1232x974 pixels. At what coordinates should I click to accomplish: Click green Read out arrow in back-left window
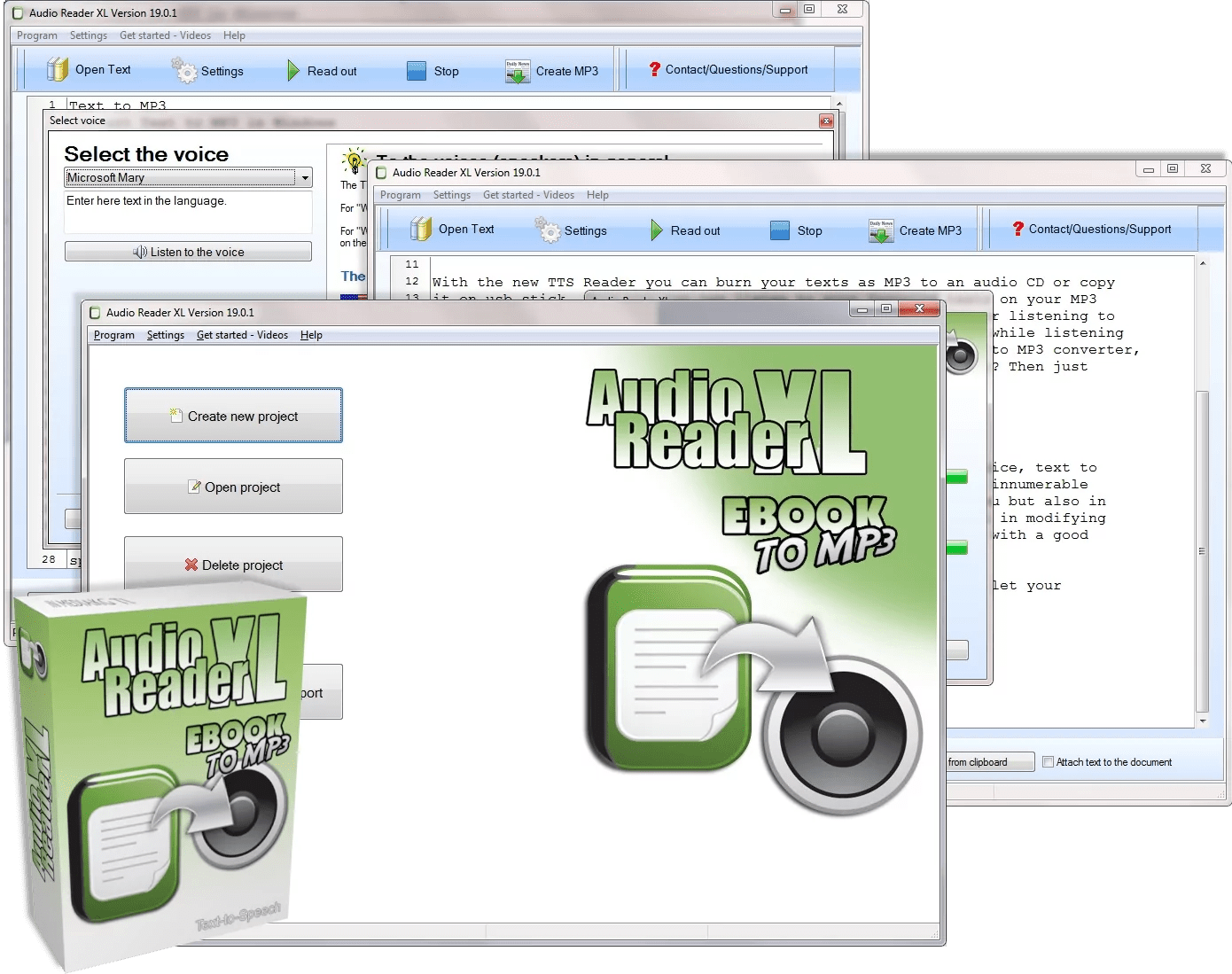[x=293, y=70]
